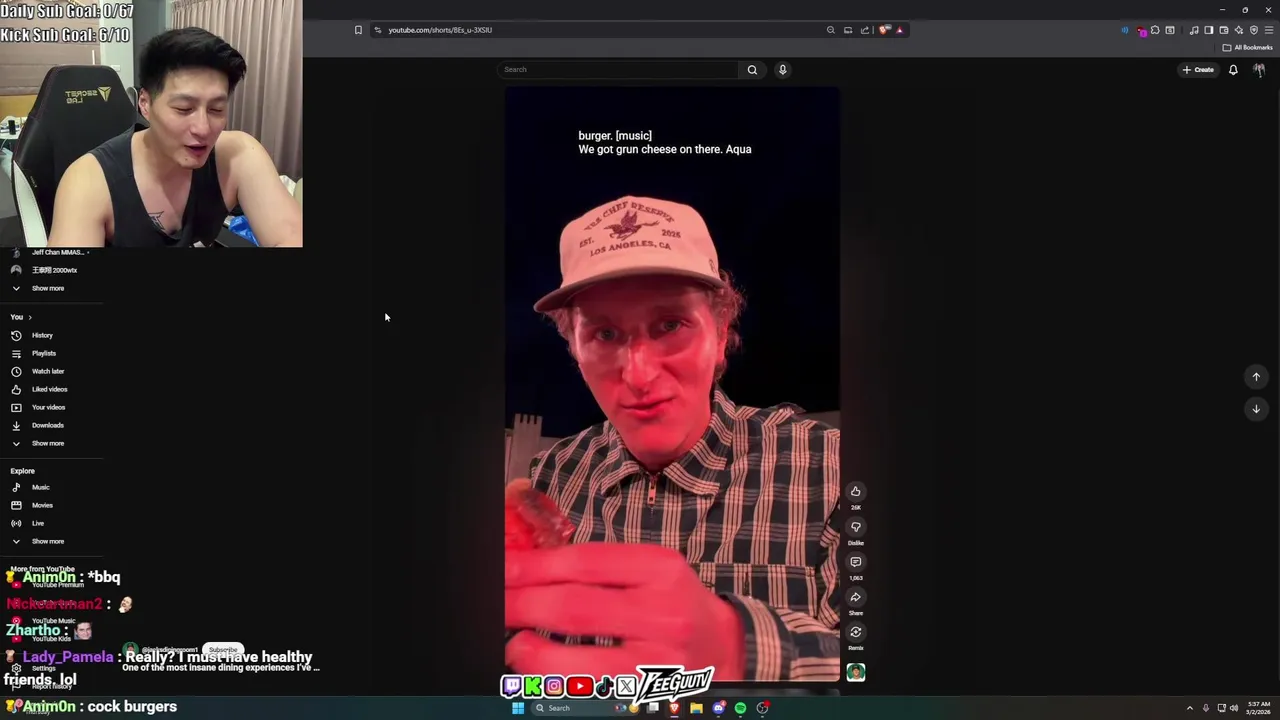The image size is (1280, 720).
Task: Open Brave Shields lion icon
Action: [x=884, y=30]
